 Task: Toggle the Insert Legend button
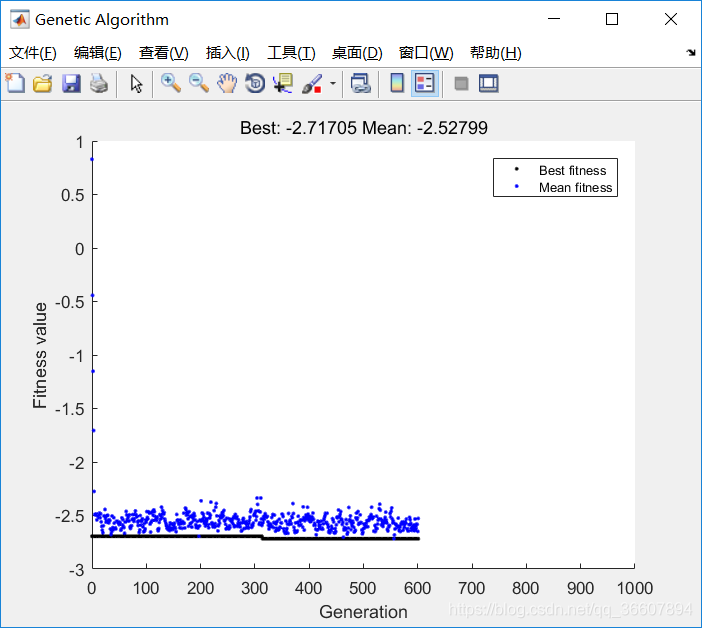click(x=424, y=84)
